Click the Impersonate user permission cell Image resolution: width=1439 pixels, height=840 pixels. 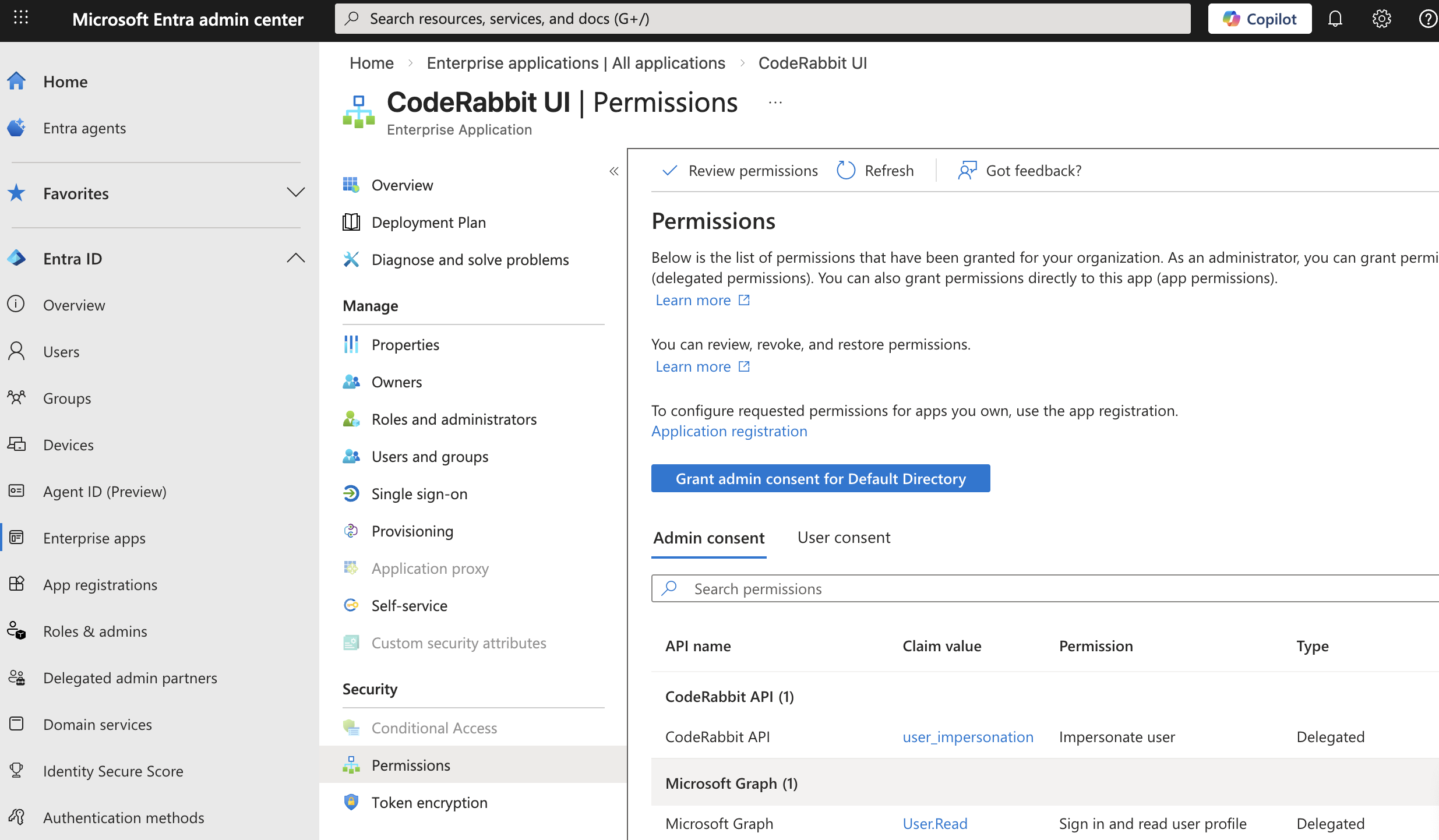pos(1117,737)
